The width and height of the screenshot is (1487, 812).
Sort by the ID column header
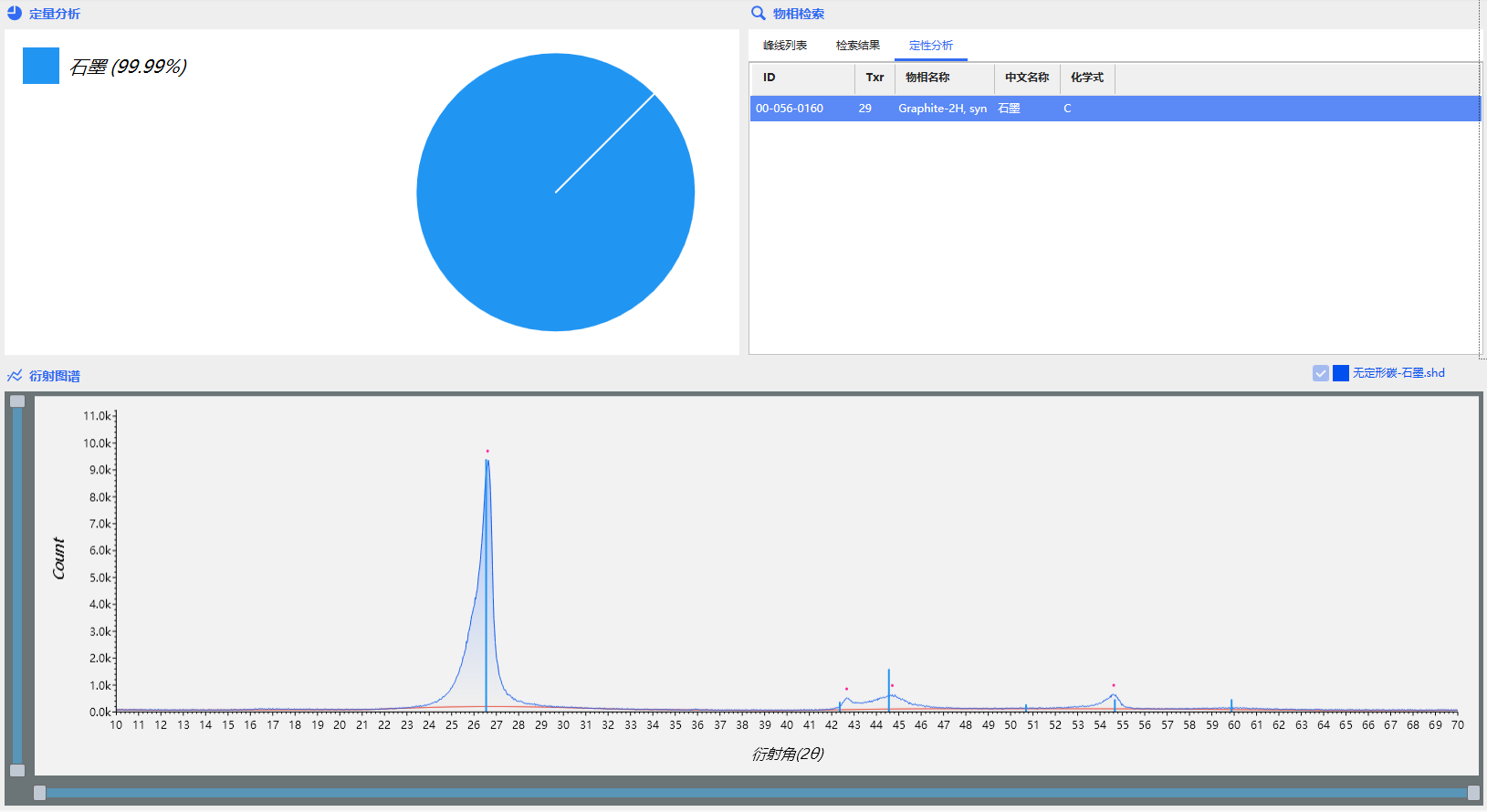point(770,78)
